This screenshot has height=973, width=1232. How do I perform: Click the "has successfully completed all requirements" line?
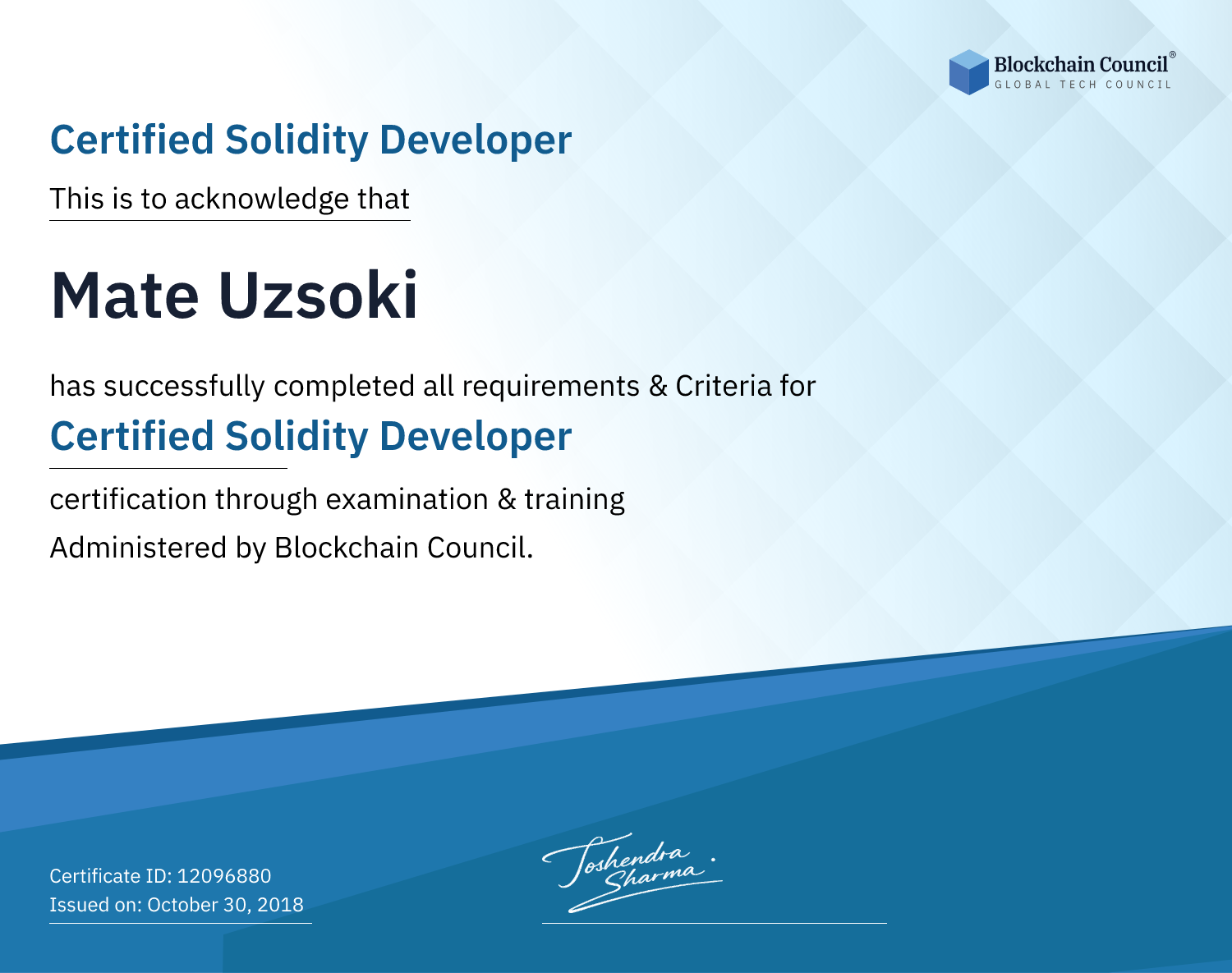[433, 386]
